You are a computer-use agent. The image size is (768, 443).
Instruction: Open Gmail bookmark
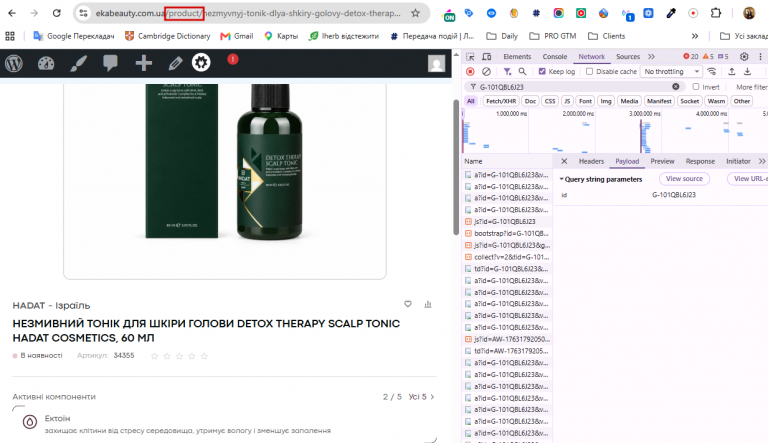(x=237, y=36)
